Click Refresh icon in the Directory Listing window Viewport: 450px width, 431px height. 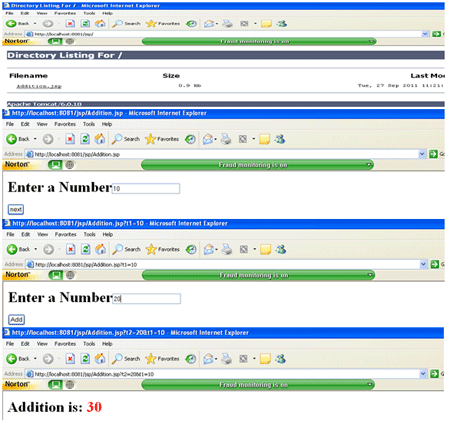tap(85, 24)
